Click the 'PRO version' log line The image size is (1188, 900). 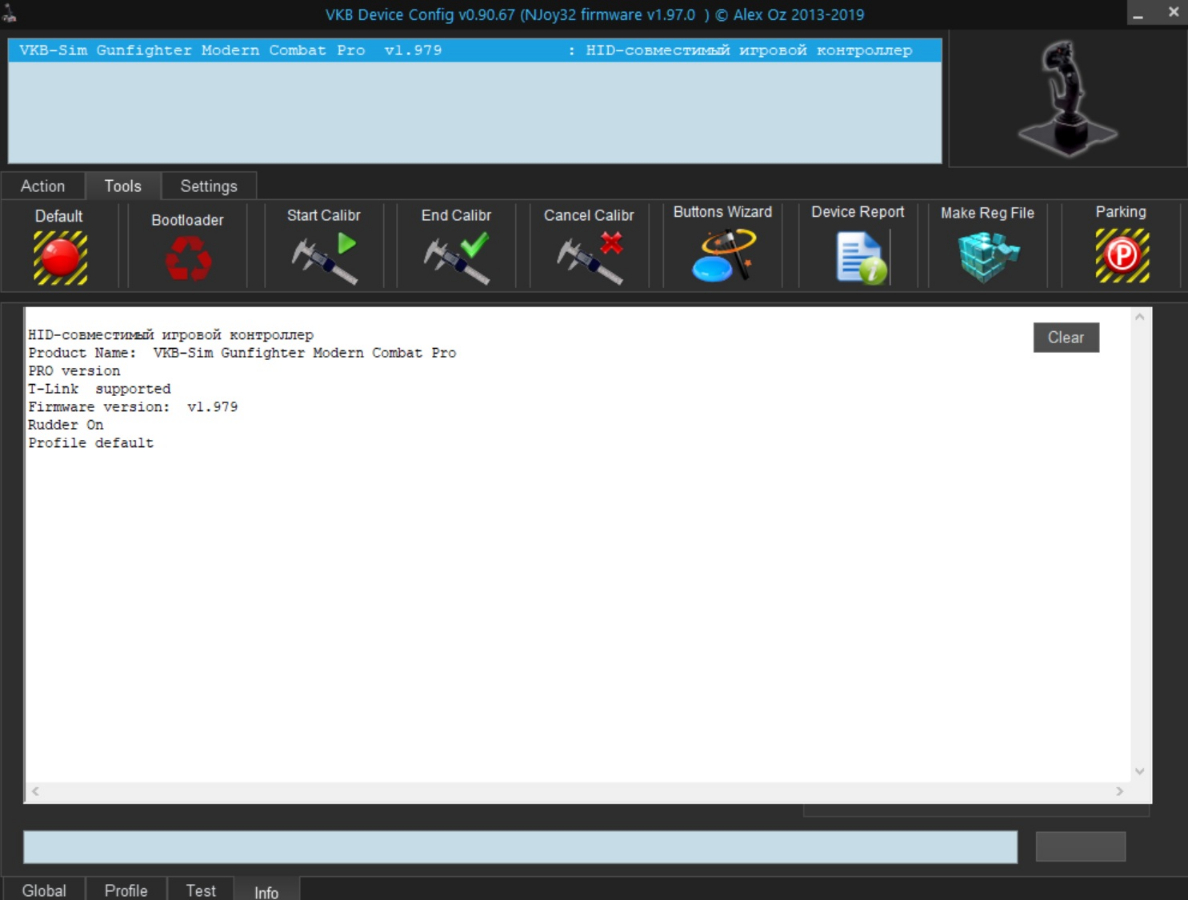pos(74,371)
